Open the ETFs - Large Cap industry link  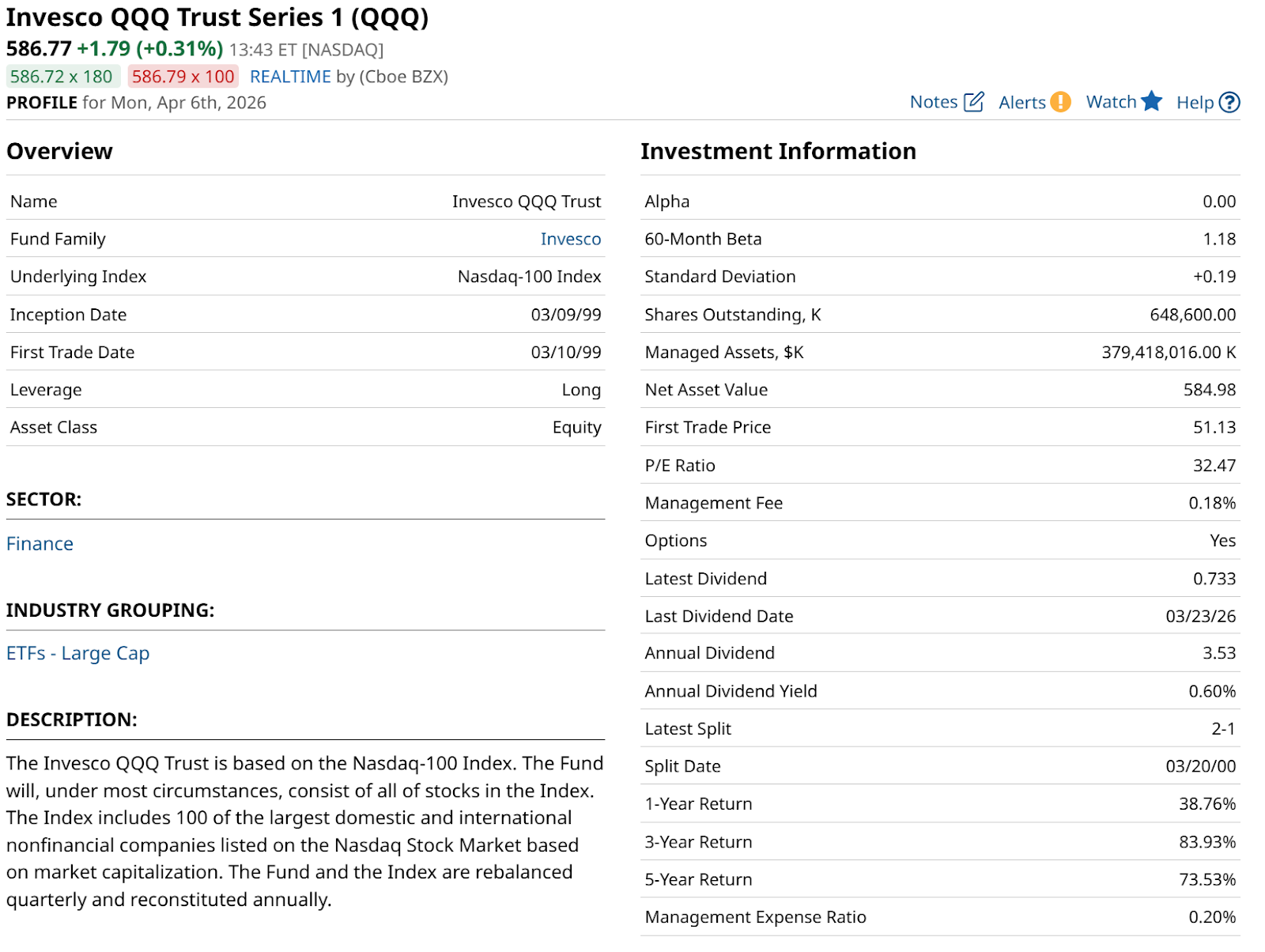coord(77,653)
